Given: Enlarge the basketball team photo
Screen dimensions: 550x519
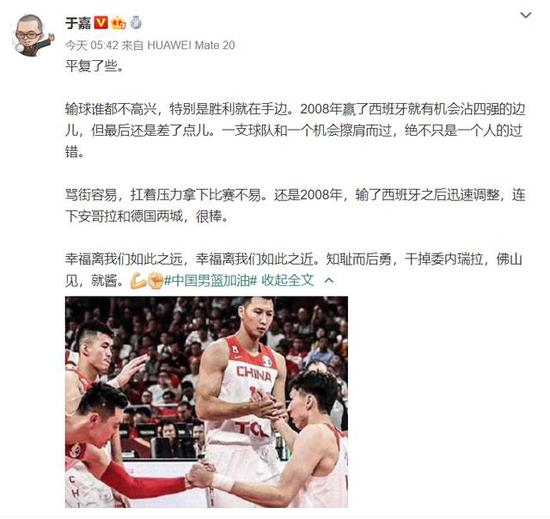Looking at the screenshot, I should pyautogui.click(x=207, y=402).
